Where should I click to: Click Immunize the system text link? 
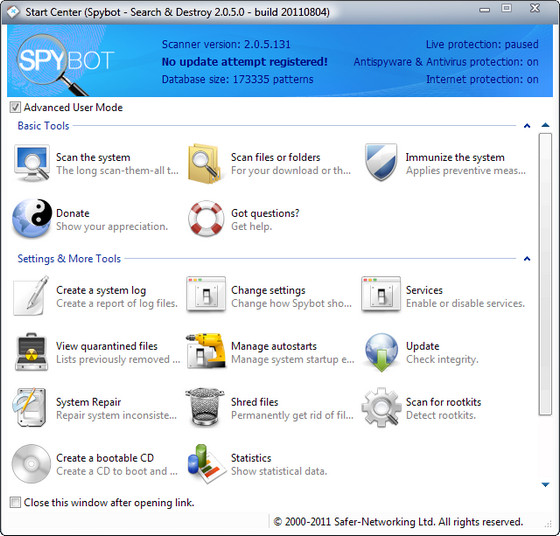click(x=455, y=157)
